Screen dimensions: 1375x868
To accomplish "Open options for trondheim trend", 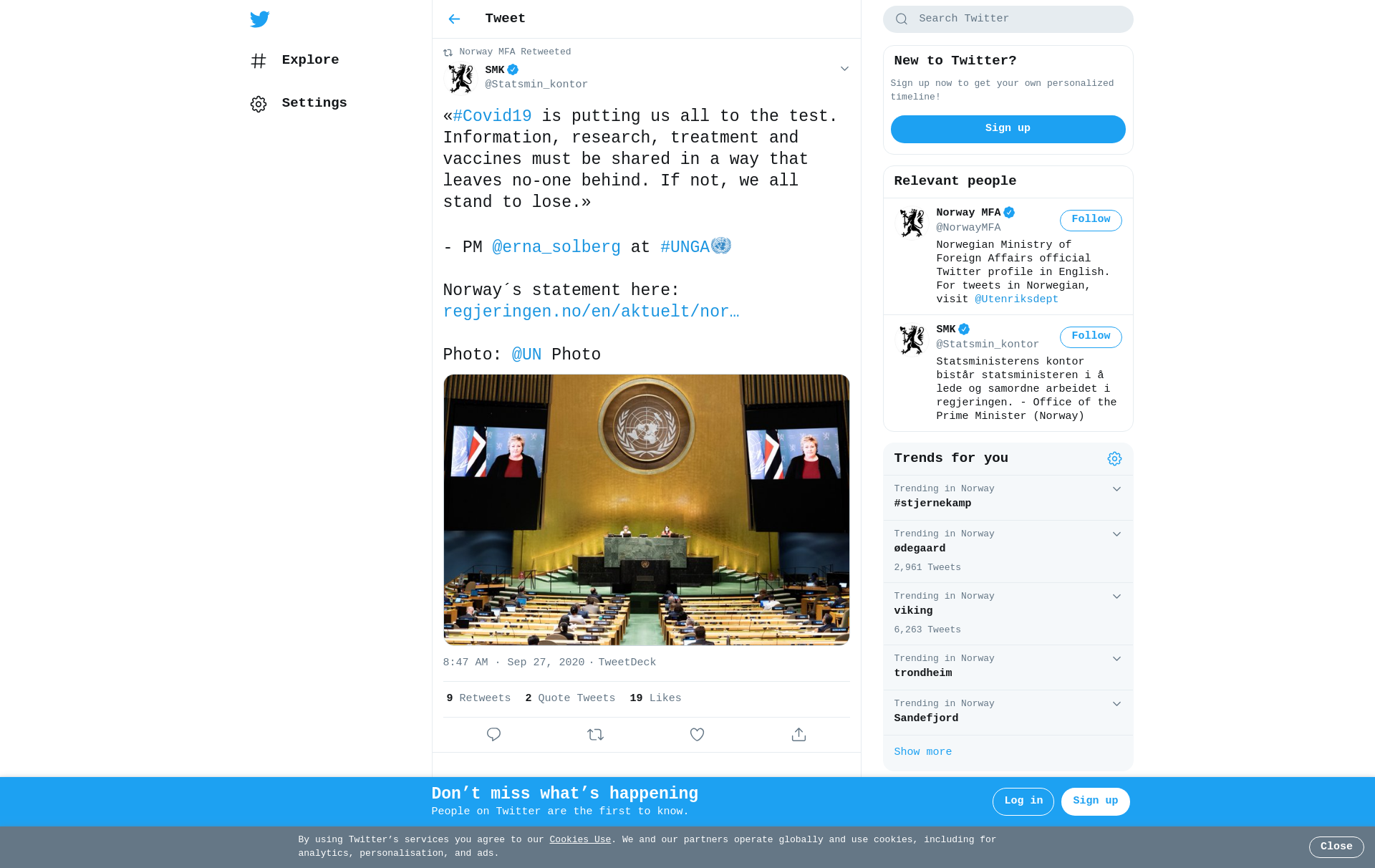I will (x=1116, y=659).
